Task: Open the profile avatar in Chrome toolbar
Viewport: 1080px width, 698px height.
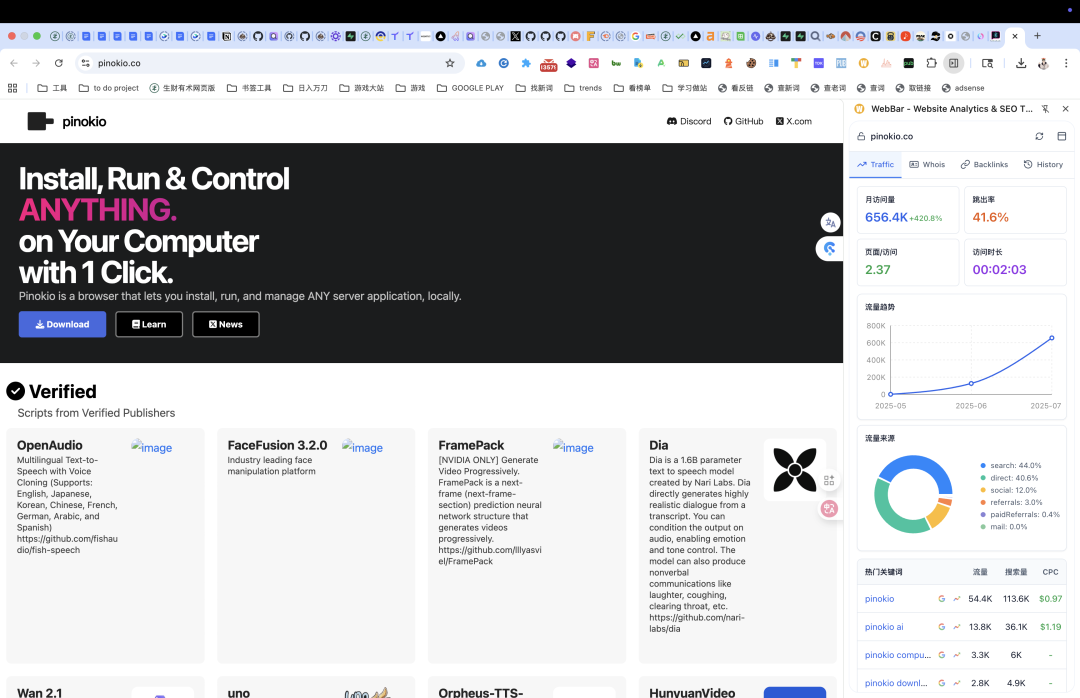Action: tap(1043, 63)
